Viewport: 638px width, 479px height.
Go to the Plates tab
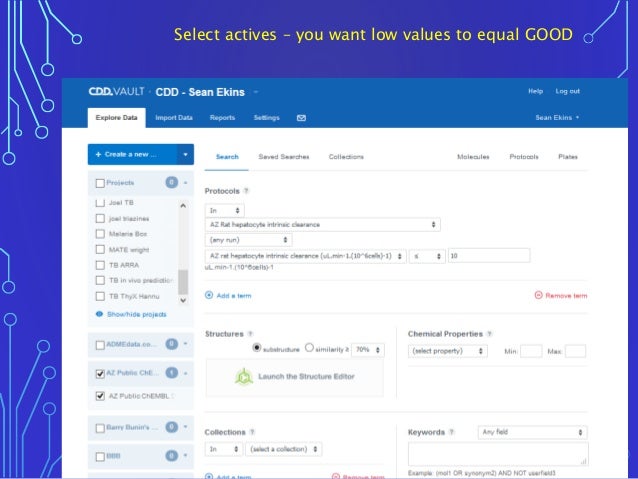tap(568, 157)
